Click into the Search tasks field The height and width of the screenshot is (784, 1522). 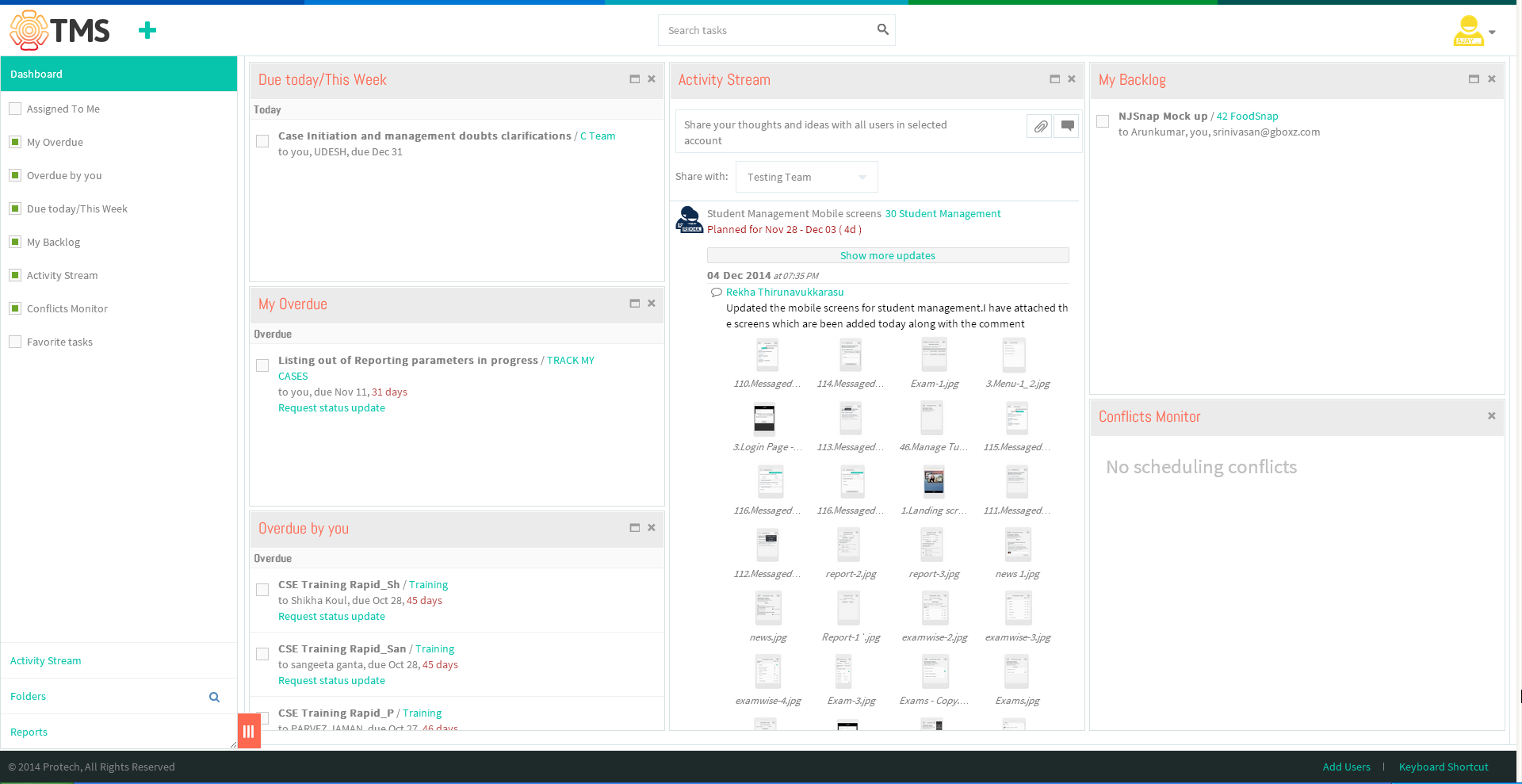[769, 30]
